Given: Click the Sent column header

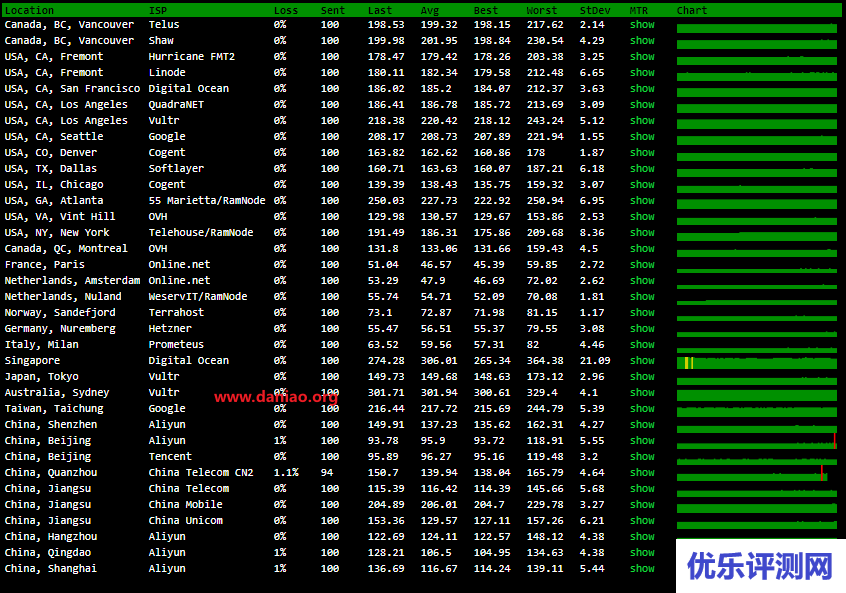Looking at the screenshot, I should (x=332, y=10).
